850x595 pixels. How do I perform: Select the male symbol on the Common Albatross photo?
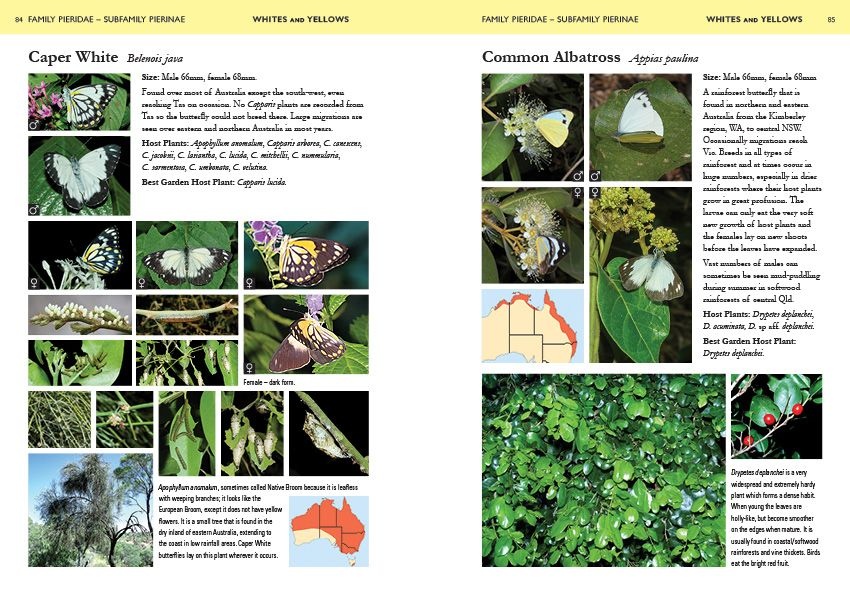[577, 176]
